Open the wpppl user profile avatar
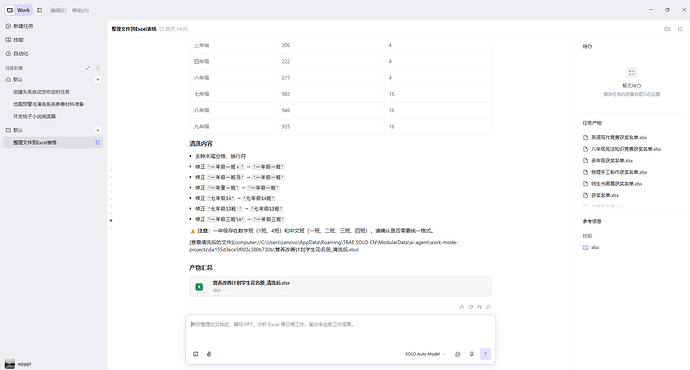 (x=10, y=364)
